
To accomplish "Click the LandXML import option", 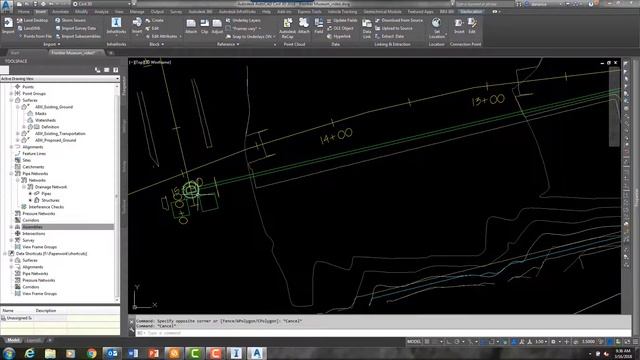I will tap(29, 28).
